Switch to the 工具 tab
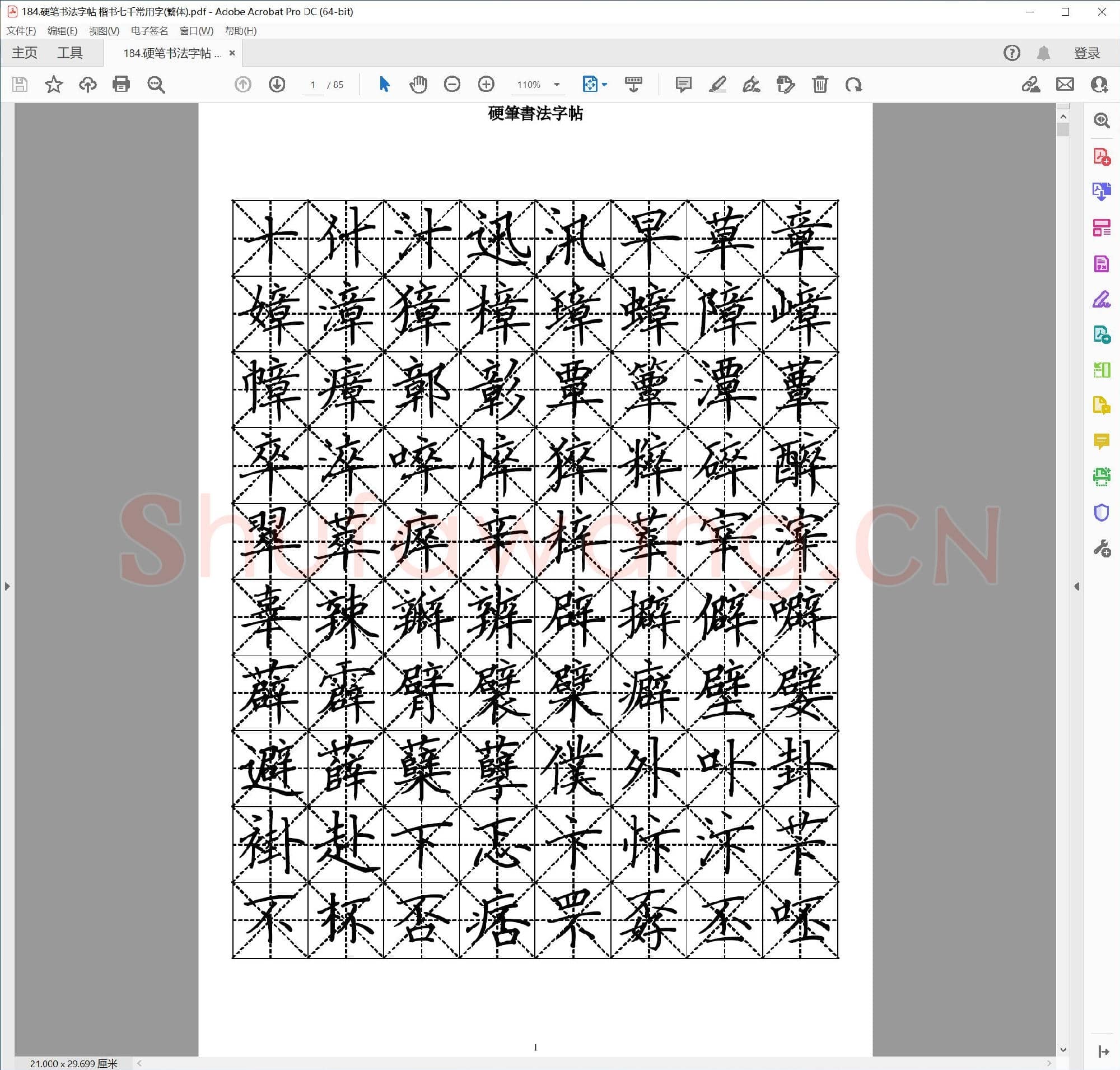This screenshot has width=1120, height=1070. 69,53
